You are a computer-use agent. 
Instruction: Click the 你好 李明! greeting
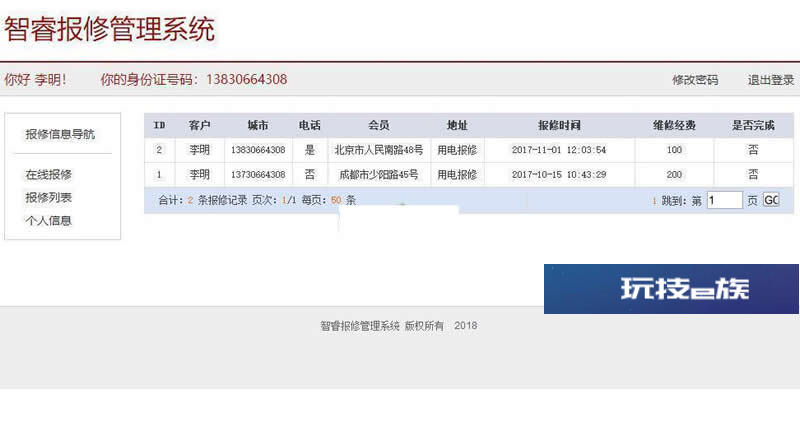point(35,80)
